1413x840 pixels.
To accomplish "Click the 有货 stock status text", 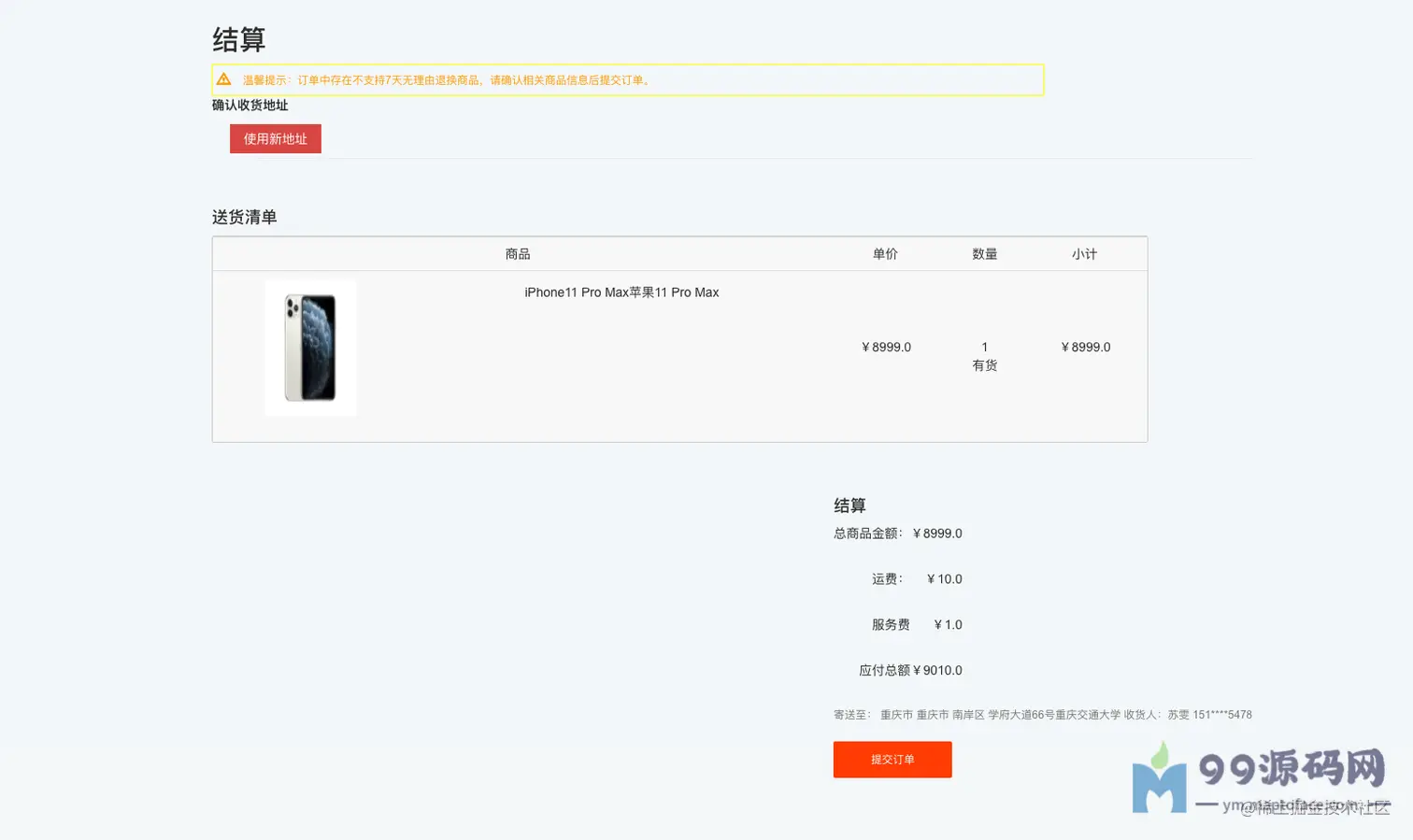I will (x=985, y=365).
